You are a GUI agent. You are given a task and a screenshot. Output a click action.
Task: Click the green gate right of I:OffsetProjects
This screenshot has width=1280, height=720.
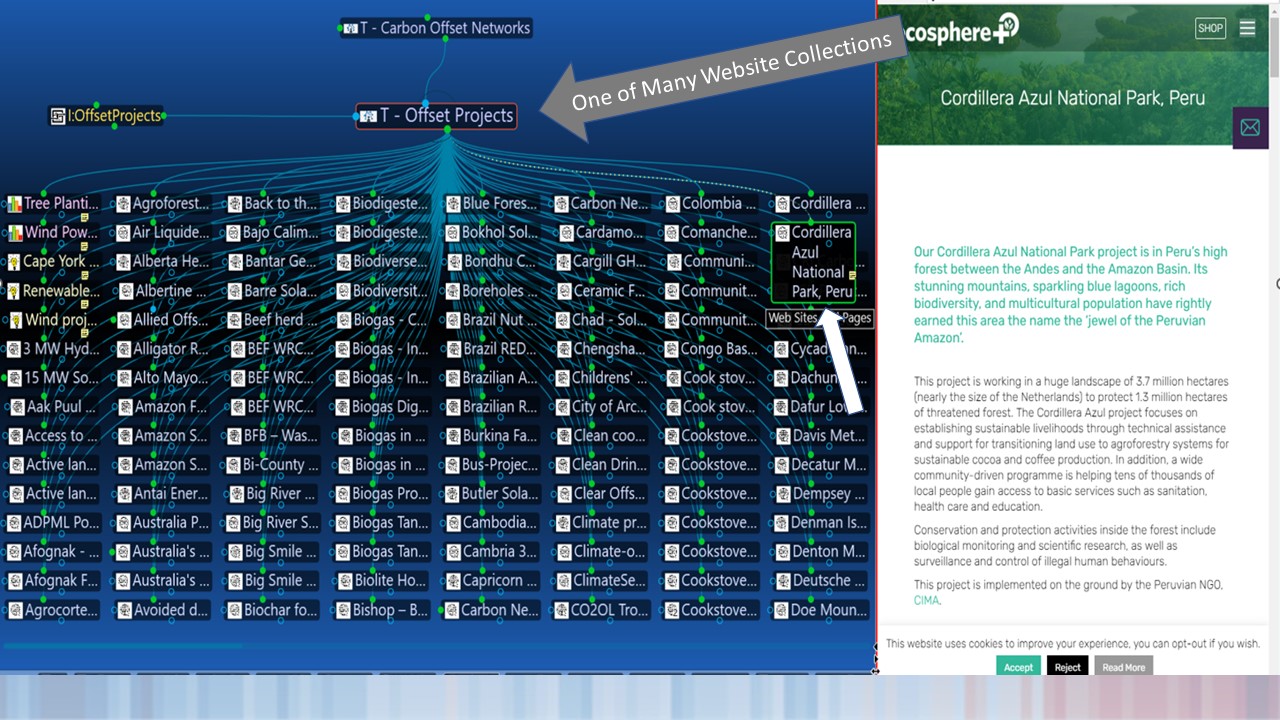point(164,116)
